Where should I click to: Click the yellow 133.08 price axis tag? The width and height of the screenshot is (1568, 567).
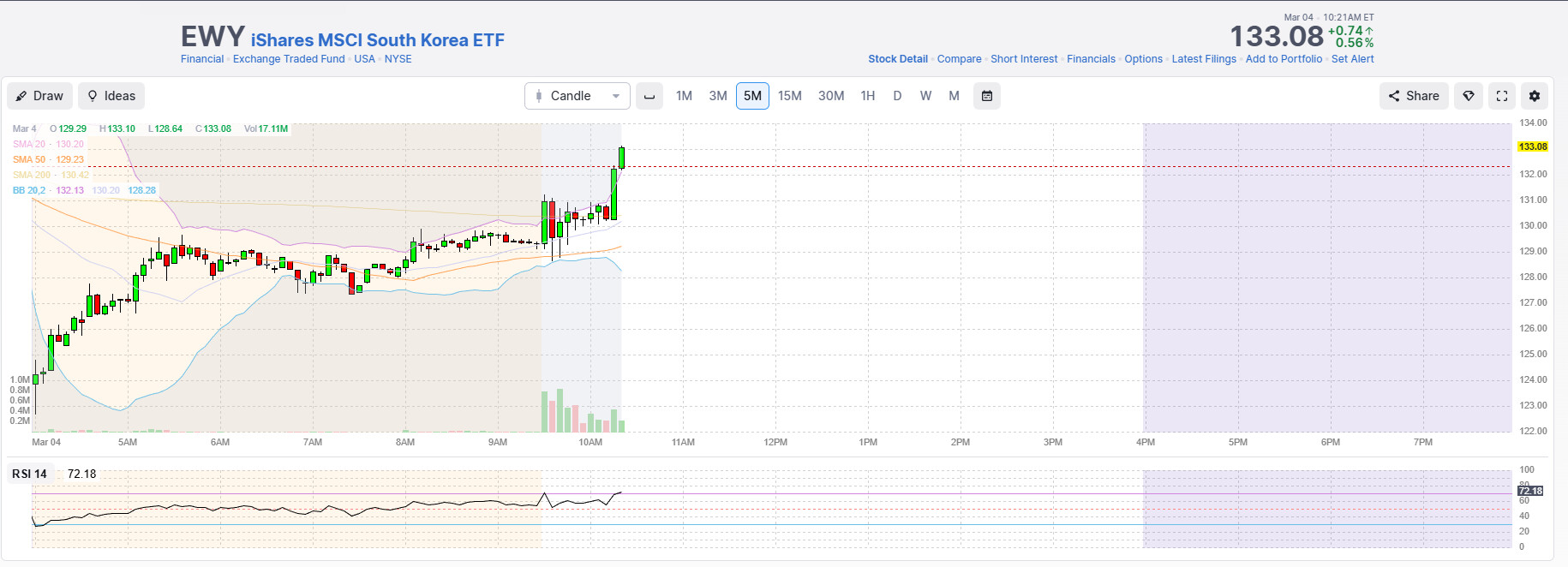coord(1533,147)
